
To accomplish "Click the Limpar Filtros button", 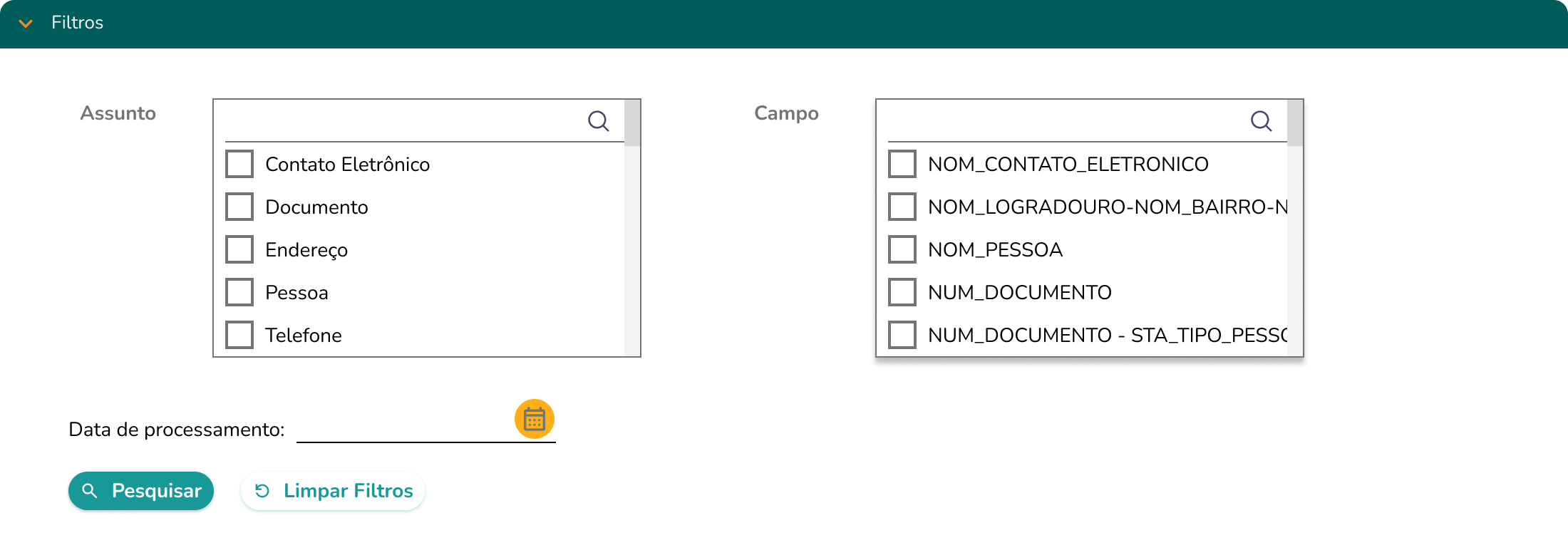I will point(333,491).
